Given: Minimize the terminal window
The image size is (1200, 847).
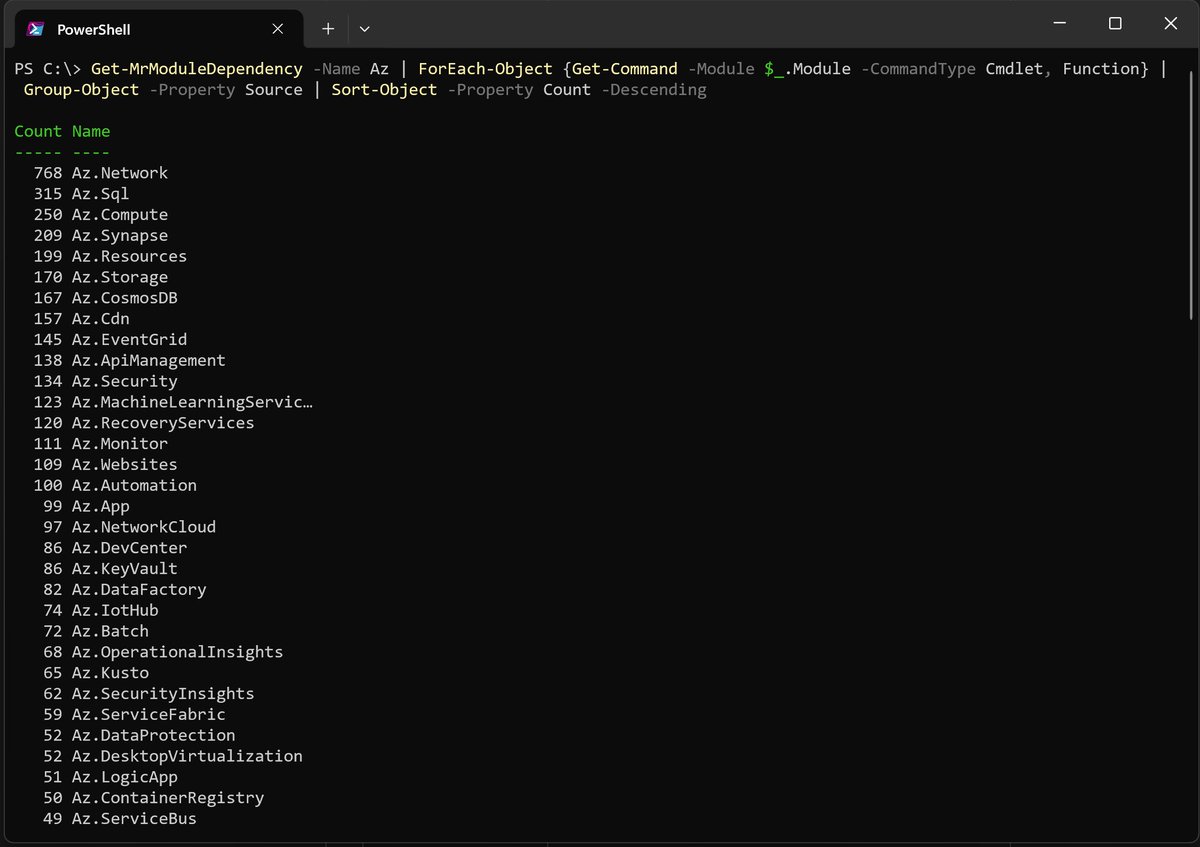Looking at the screenshot, I should point(1059,23).
